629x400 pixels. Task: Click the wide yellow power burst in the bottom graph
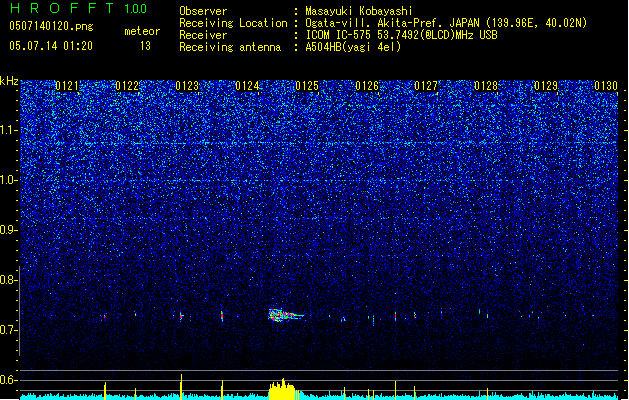(282, 389)
